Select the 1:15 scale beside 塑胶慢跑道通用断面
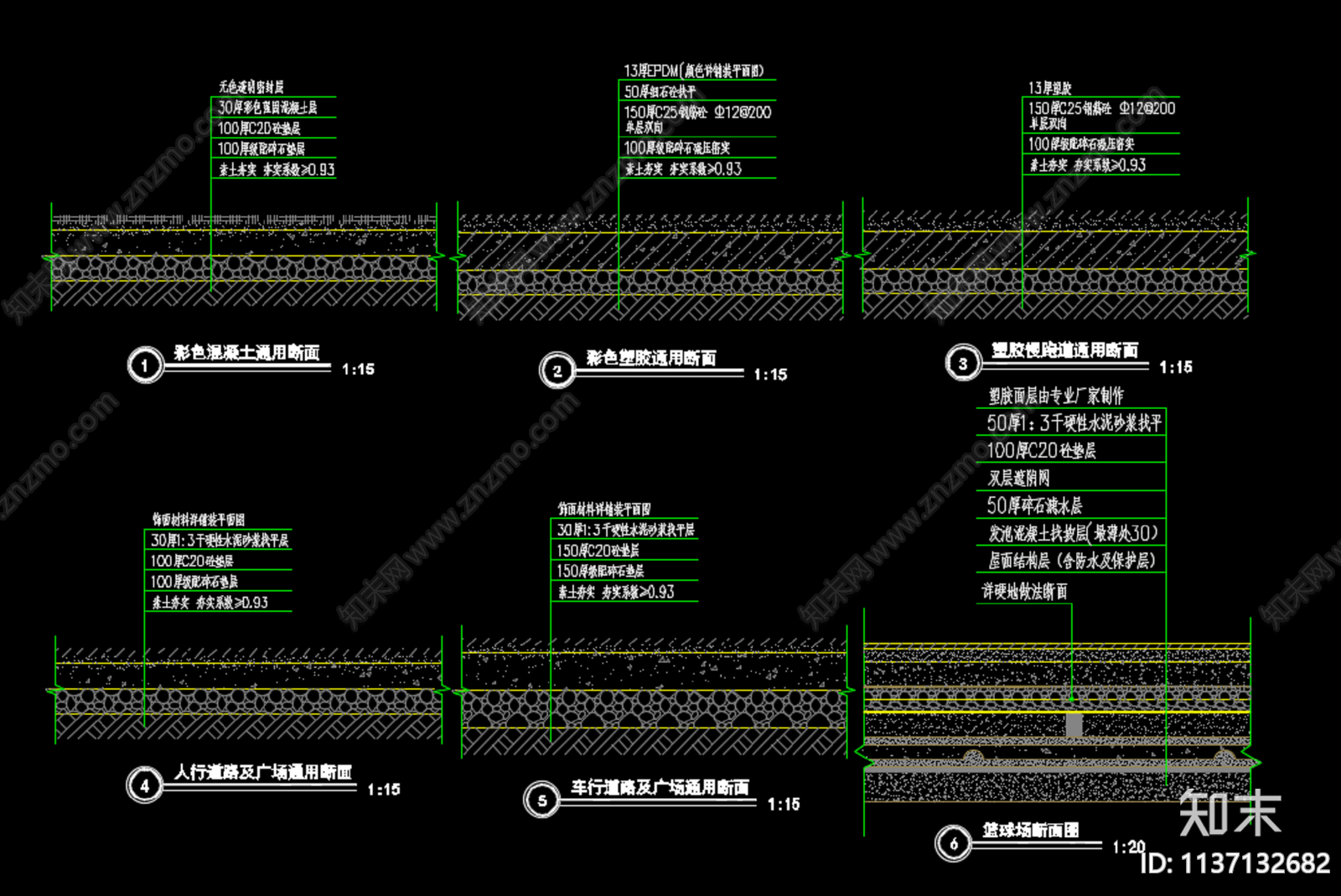The width and height of the screenshot is (1341, 896). tap(1176, 367)
